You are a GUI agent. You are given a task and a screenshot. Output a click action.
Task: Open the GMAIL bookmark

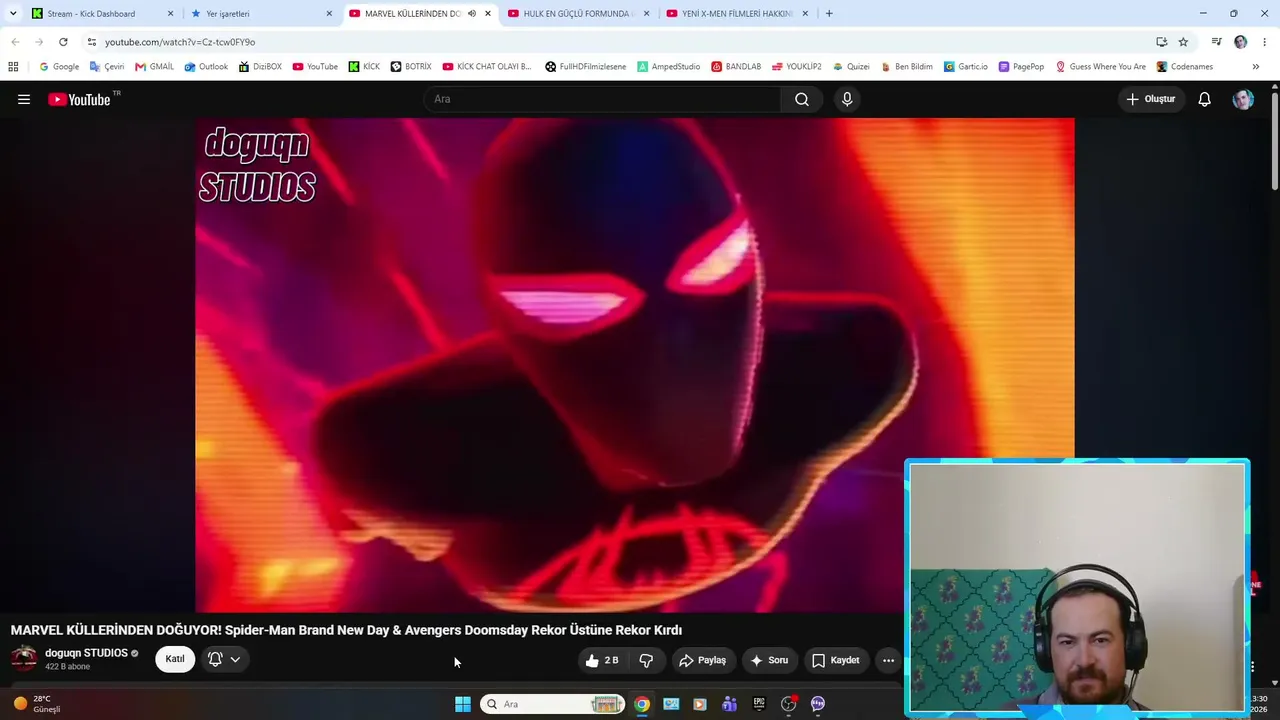point(154,67)
